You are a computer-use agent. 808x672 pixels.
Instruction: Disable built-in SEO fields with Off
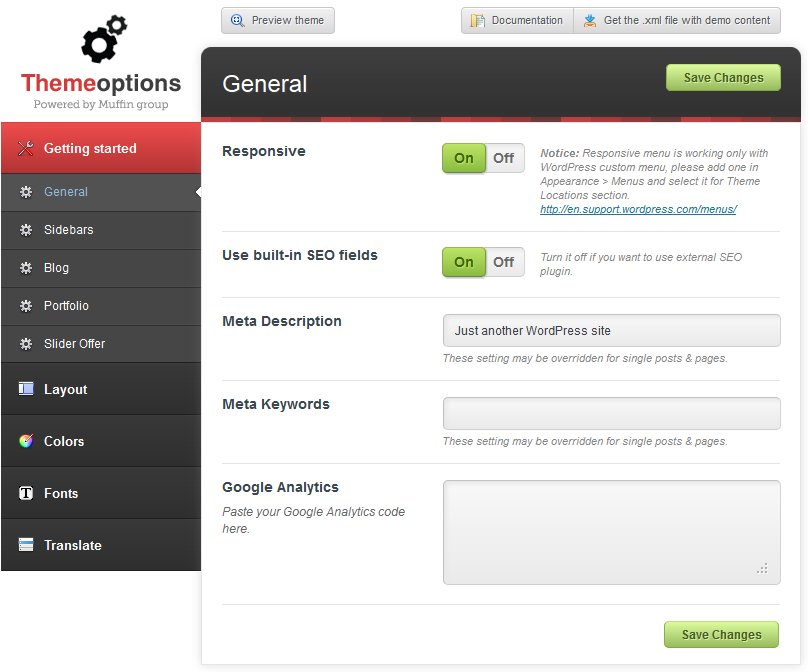click(x=504, y=262)
